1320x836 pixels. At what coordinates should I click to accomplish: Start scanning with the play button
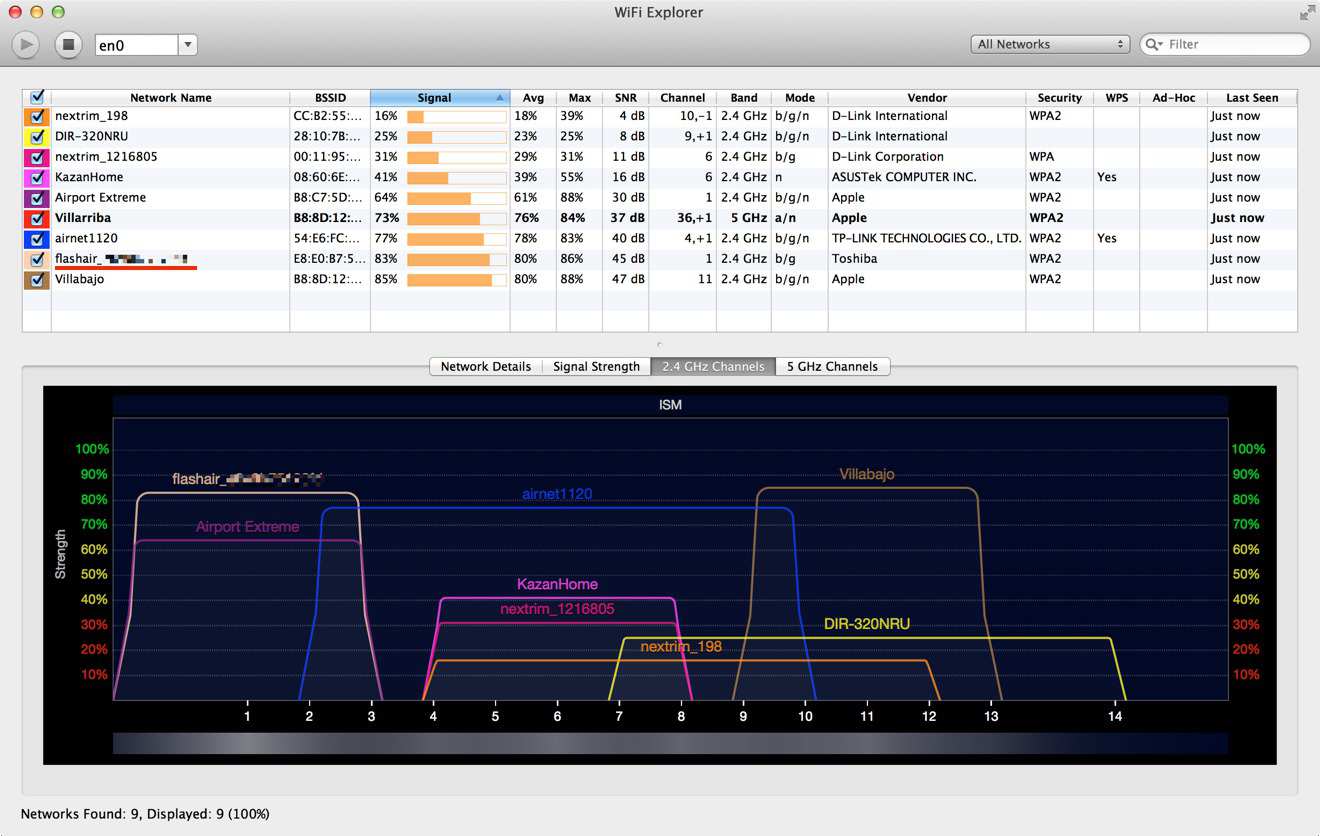click(x=26, y=44)
